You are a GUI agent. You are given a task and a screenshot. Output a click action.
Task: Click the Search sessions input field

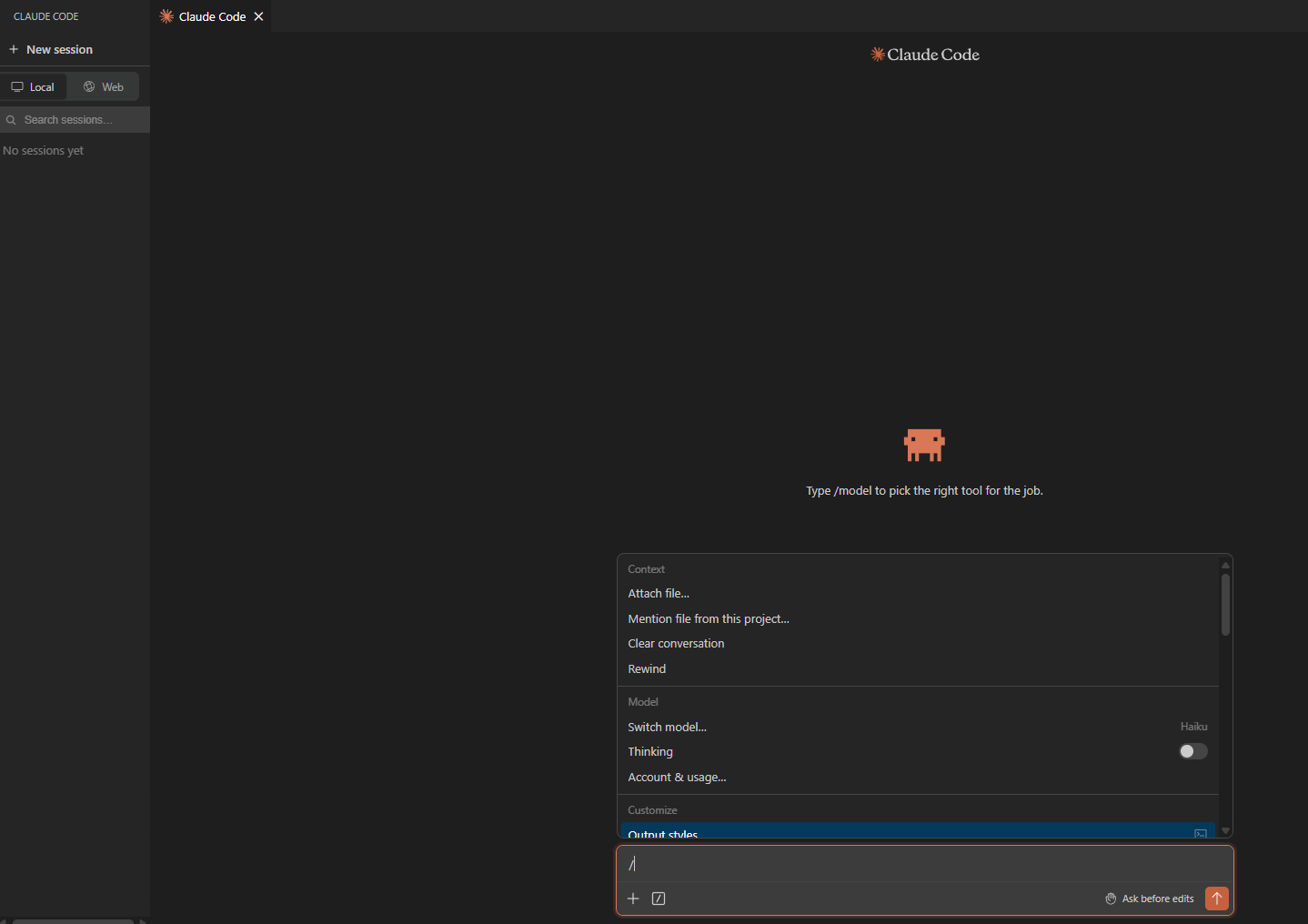82,120
